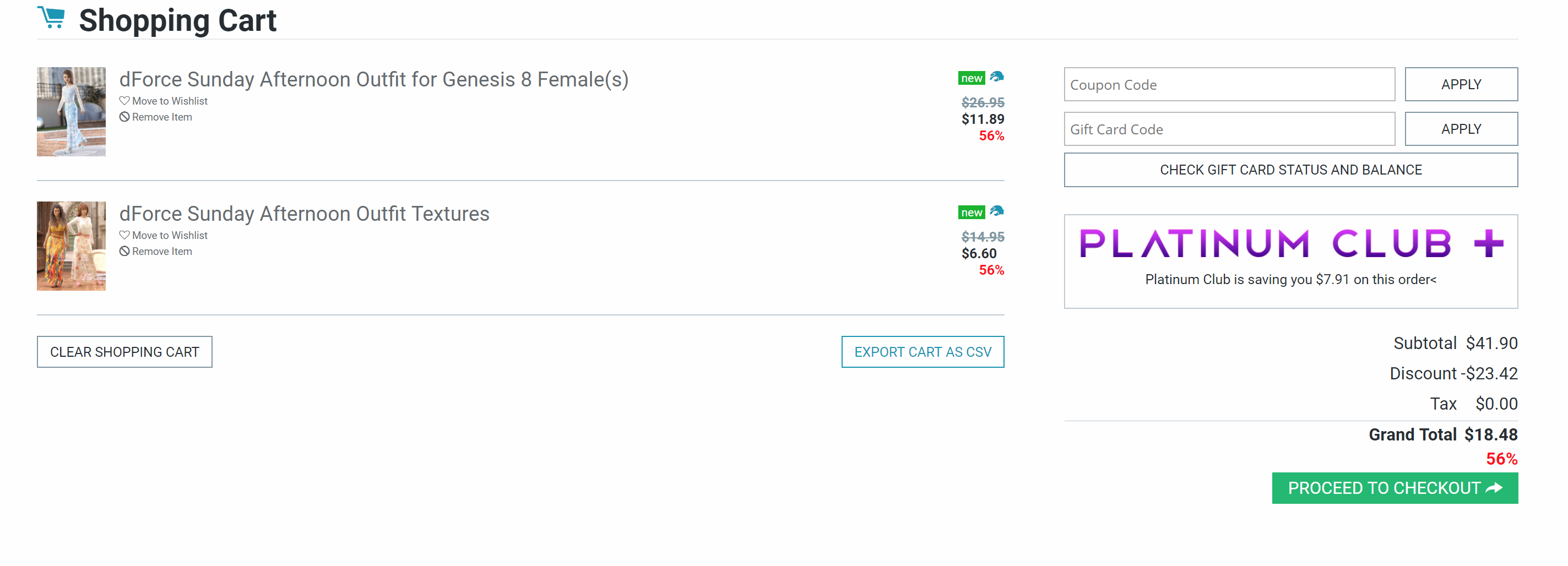The image size is (1568, 566).
Task: Click the Genesis 8 outfit thumbnail image
Action: tap(71, 112)
